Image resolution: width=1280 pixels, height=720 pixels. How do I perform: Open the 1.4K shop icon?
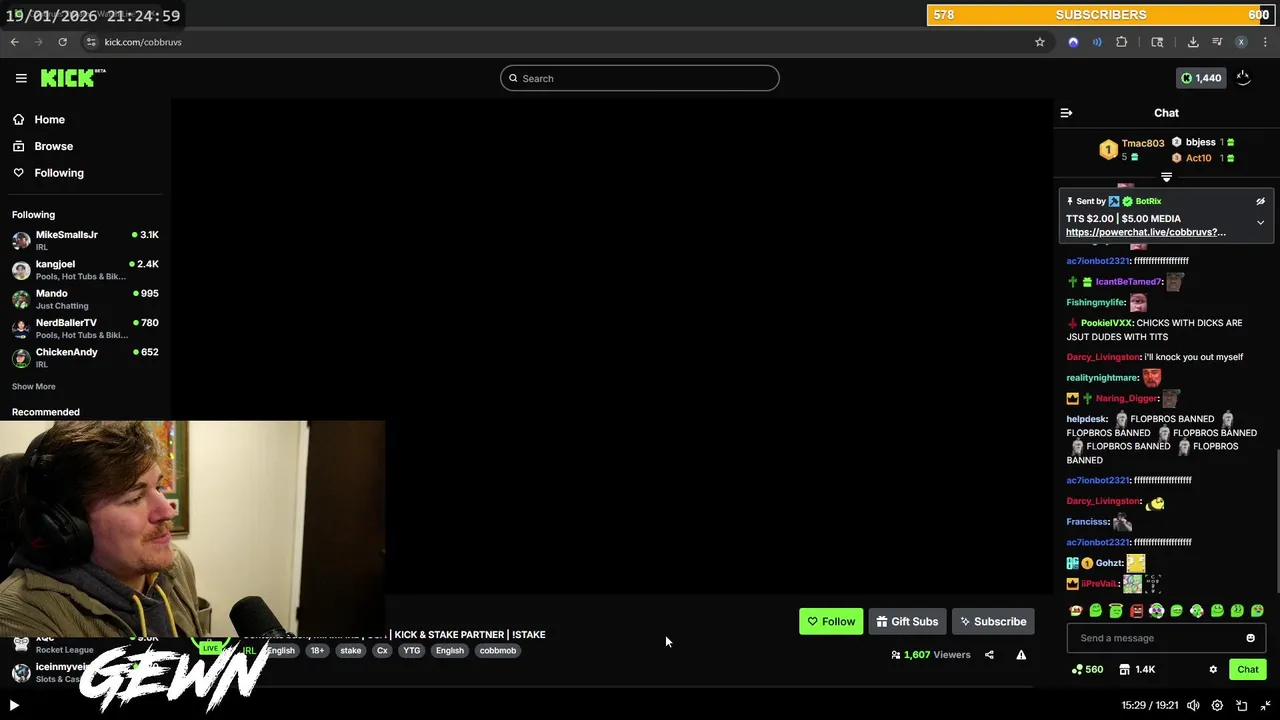[x=1137, y=669]
